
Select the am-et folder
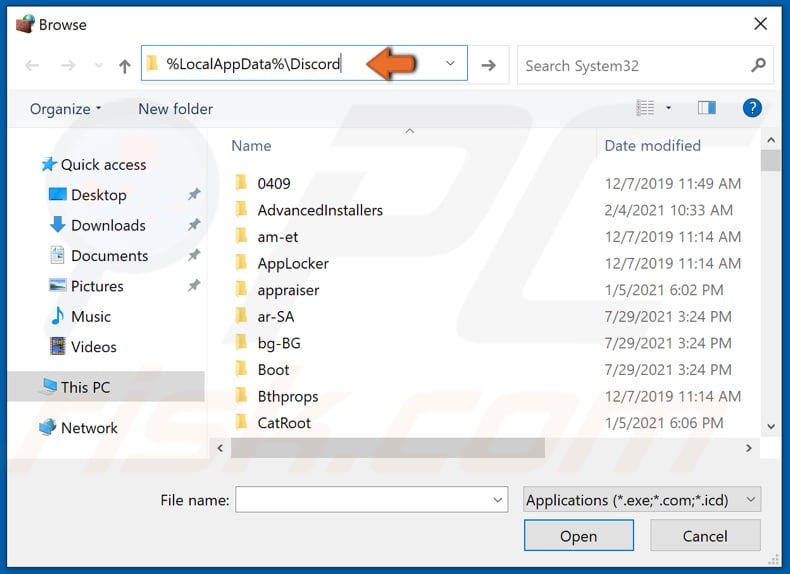tap(278, 237)
